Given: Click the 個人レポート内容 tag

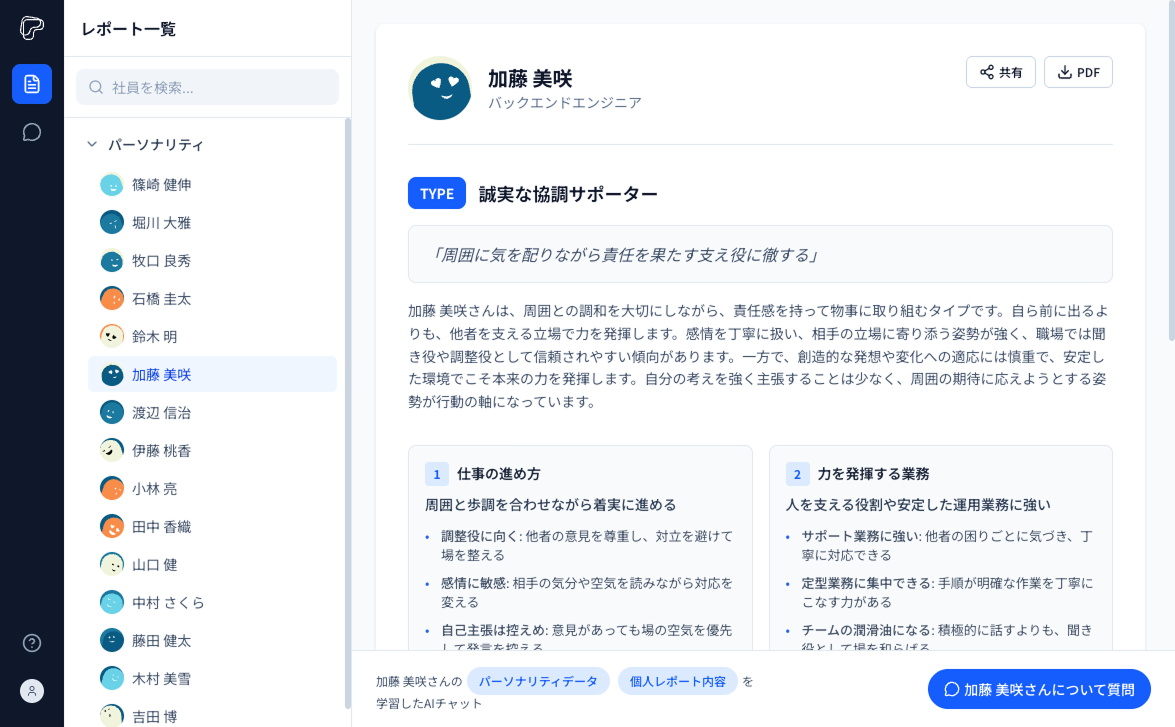Looking at the screenshot, I should coord(677,681).
